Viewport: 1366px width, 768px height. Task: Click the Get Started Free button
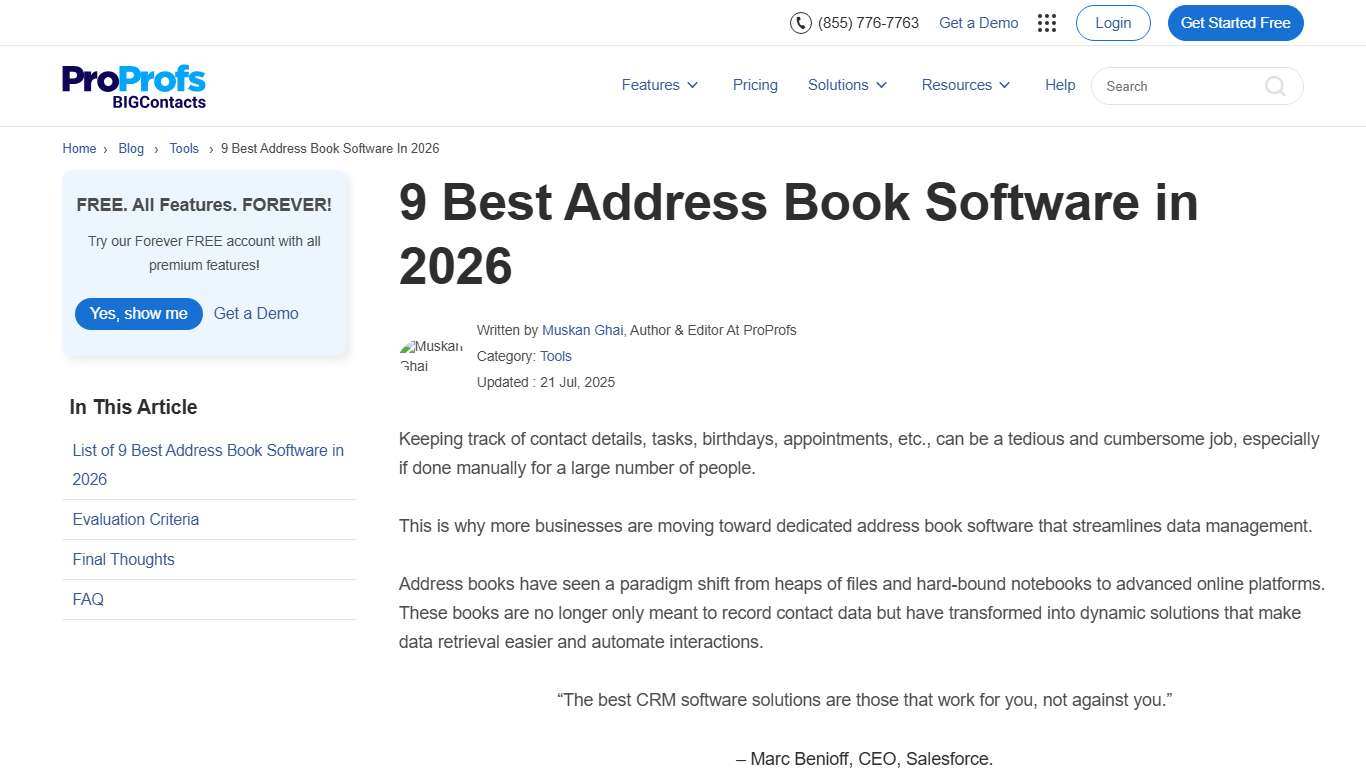pyautogui.click(x=1235, y=22)
